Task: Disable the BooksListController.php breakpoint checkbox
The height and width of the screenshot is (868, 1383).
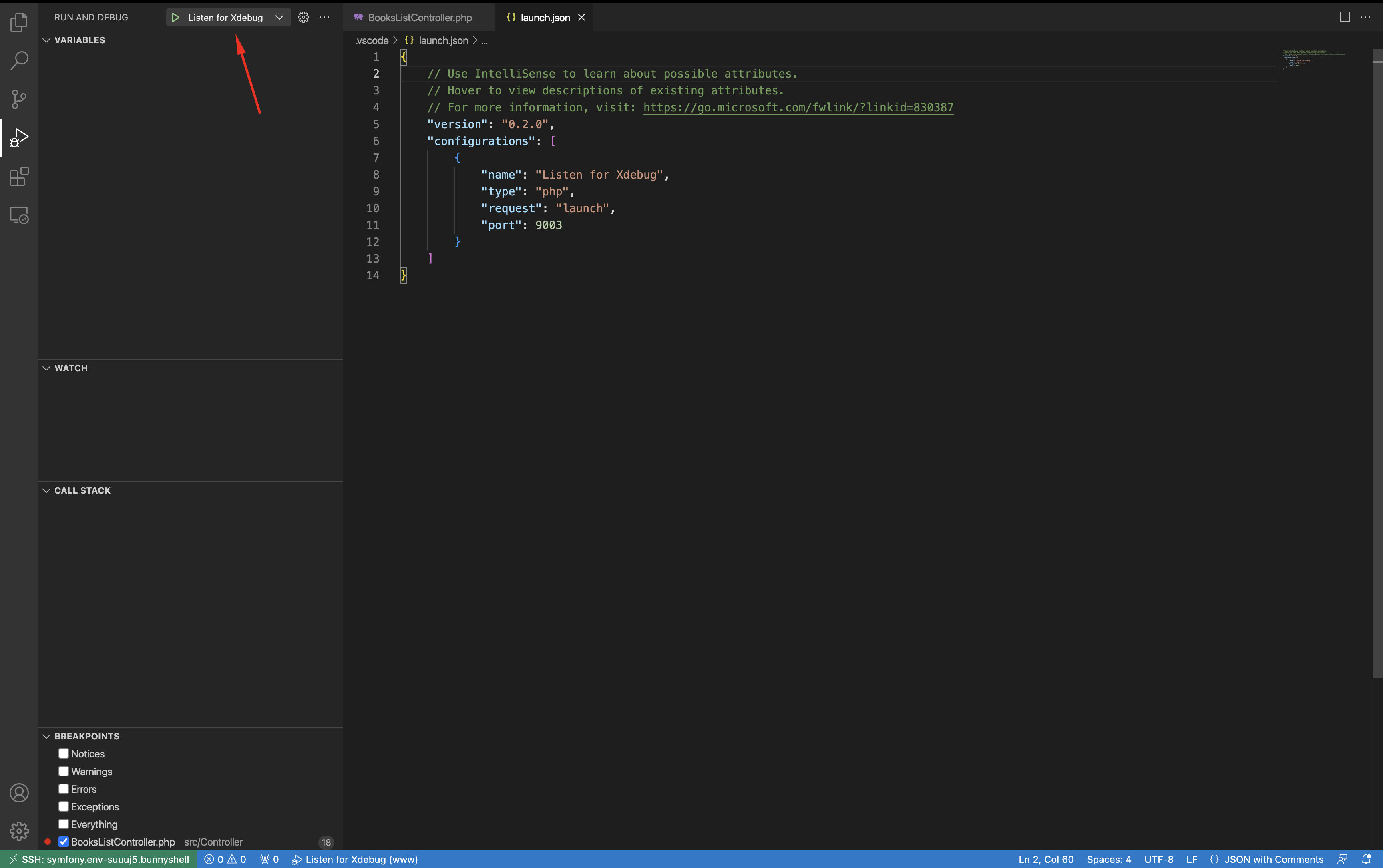Action: 64,842
